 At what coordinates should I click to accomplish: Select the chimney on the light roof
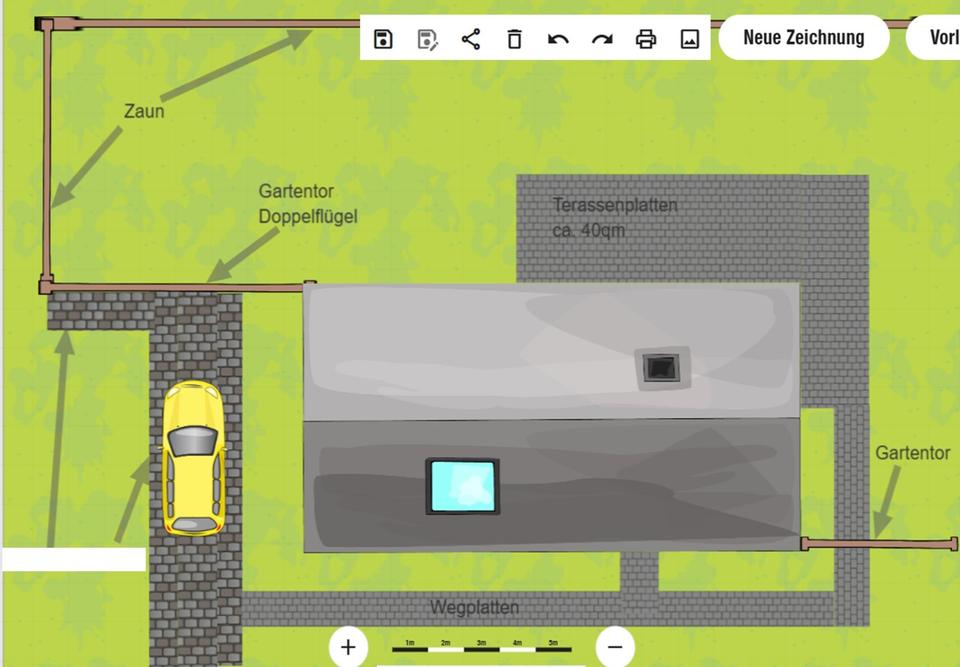660,369
